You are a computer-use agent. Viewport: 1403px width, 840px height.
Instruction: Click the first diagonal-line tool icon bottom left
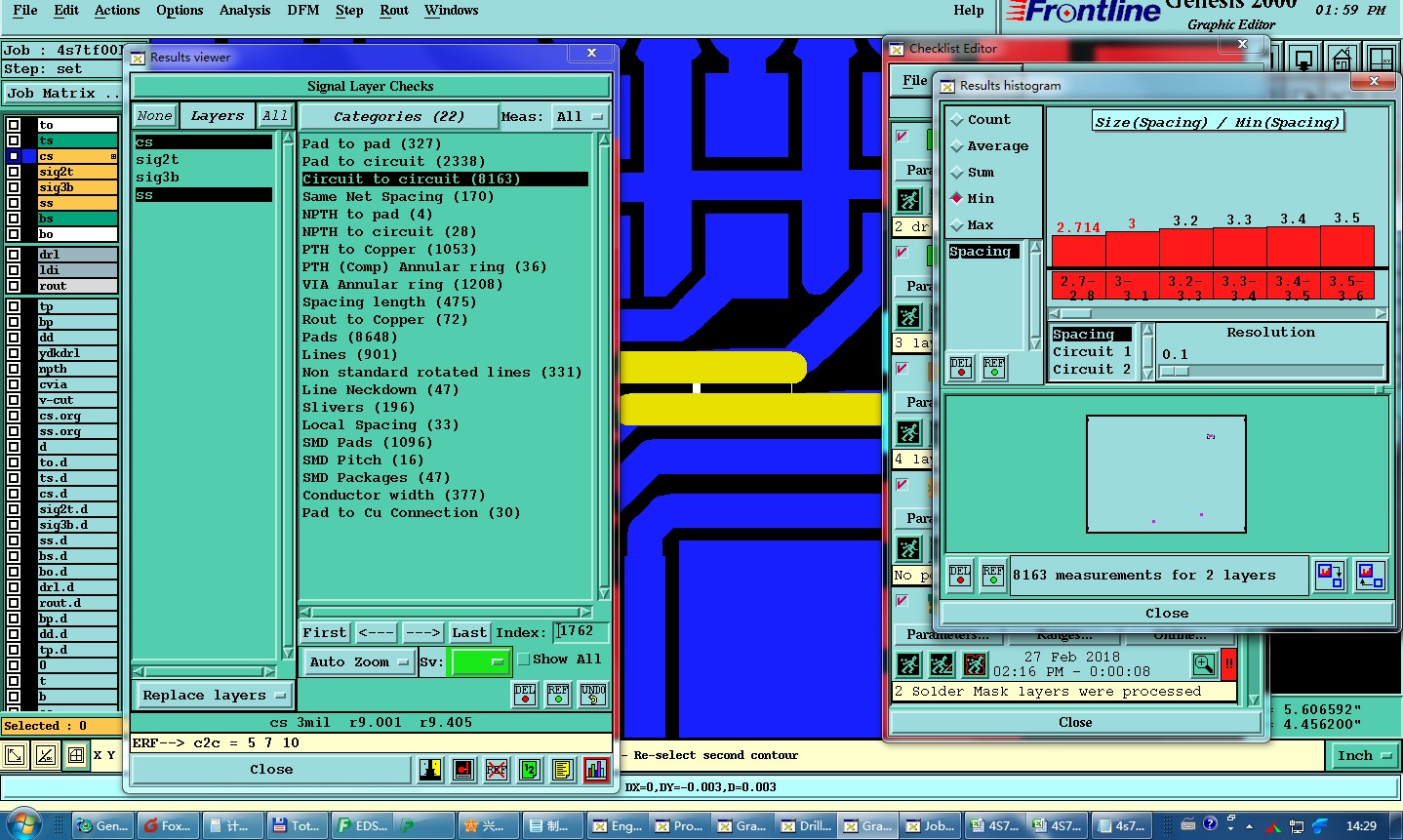[15, 755]
